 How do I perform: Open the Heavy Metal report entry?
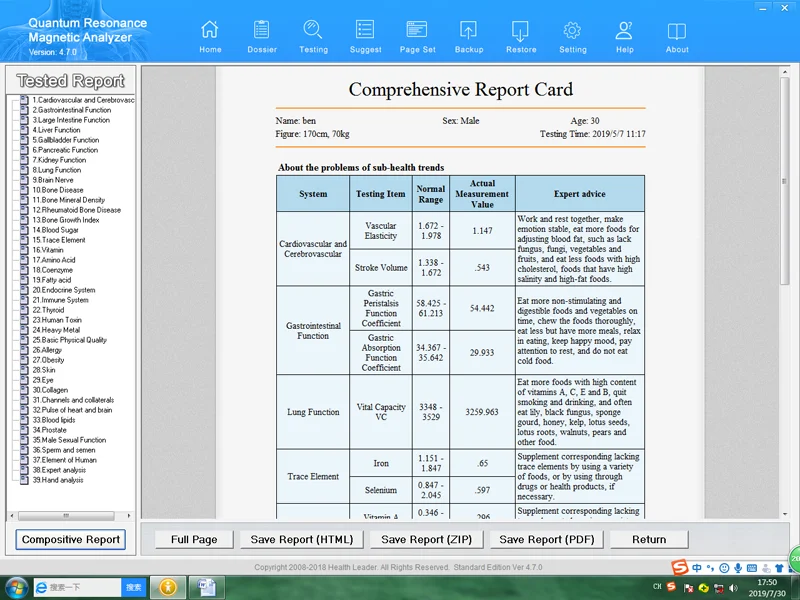55,330
